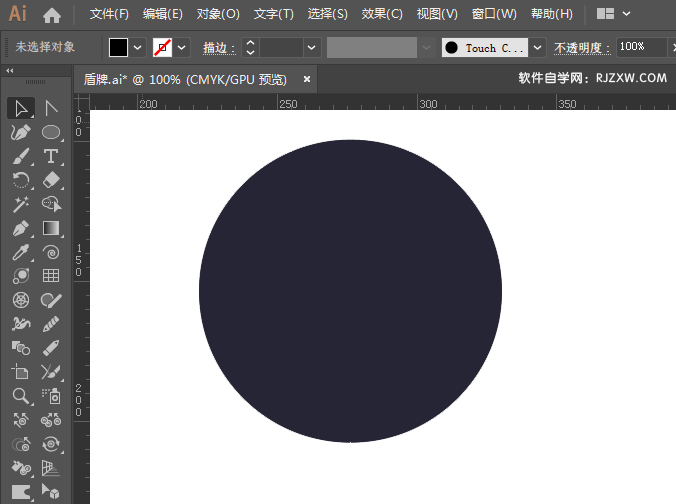The height and width of the screenshot is (504, 676).
Task: Choose the Pencil tool
Action: tap(51, 348)
